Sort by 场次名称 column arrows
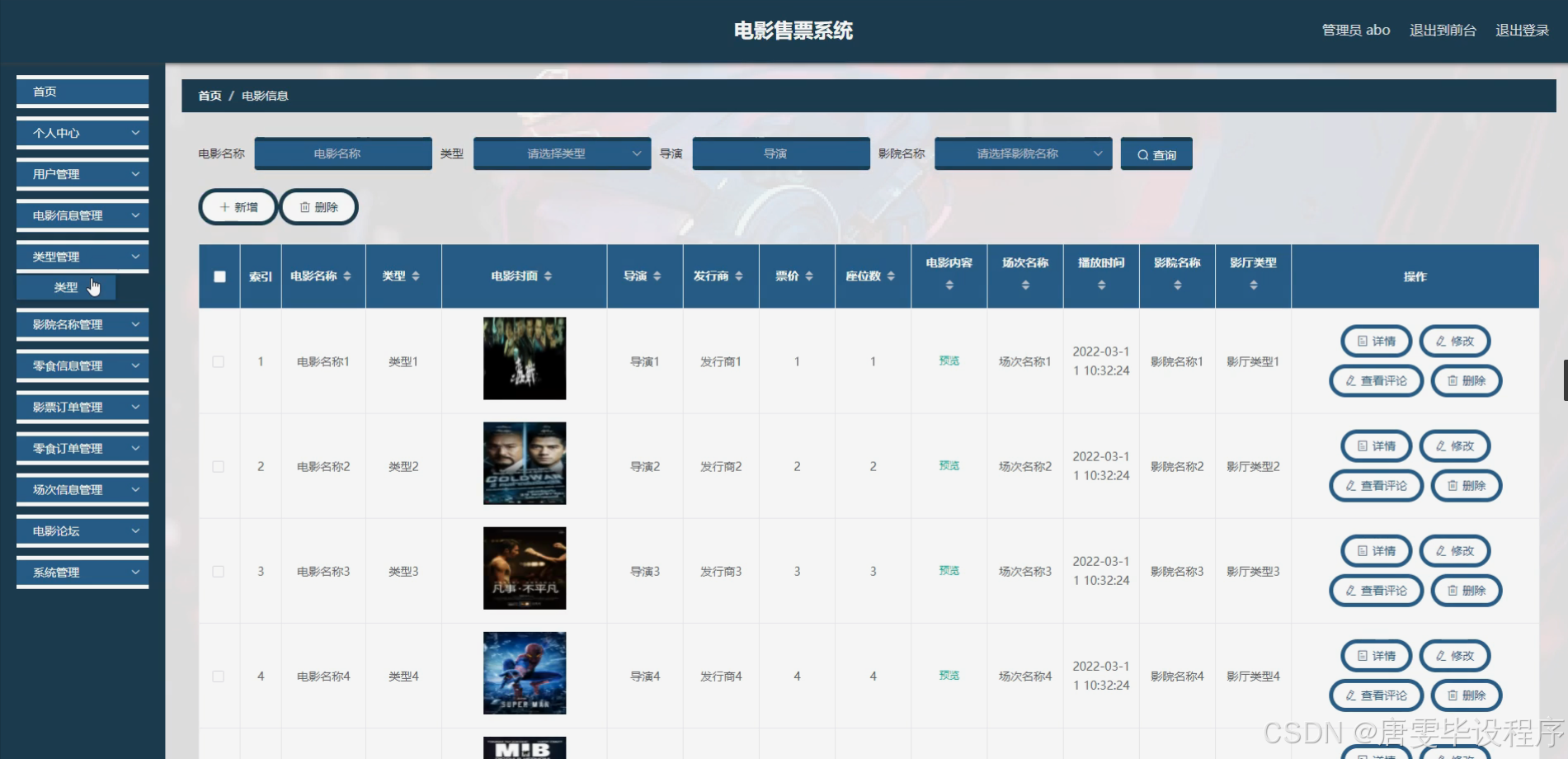The height and width of the screenshot is (759, 1568). pyautogui.click(x=1025, y=285)
